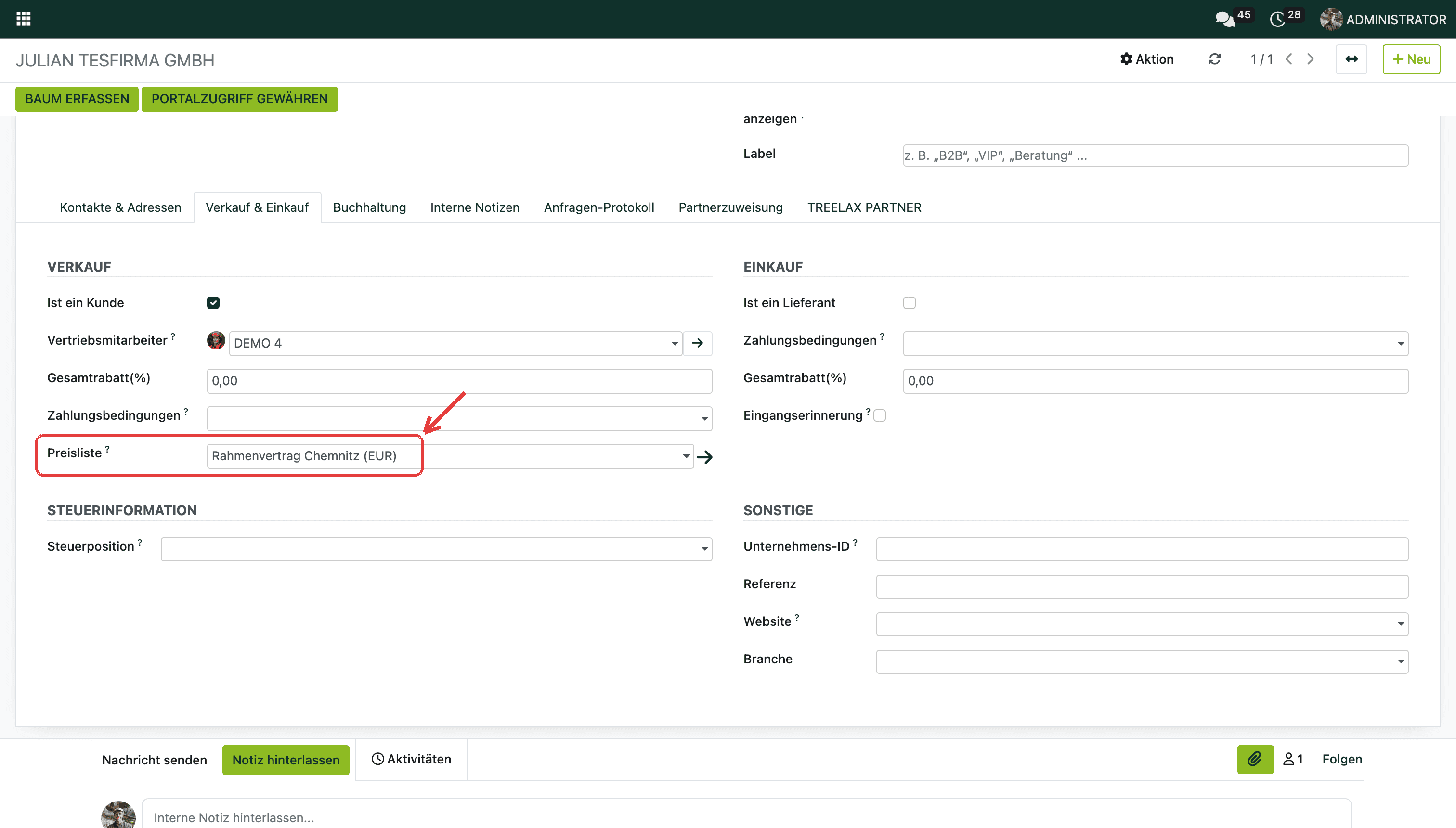Switch to the Buchhaltung tab
Image resolution: width=1456 pixels, height=828 pixels.
click(x=369, y=207)
